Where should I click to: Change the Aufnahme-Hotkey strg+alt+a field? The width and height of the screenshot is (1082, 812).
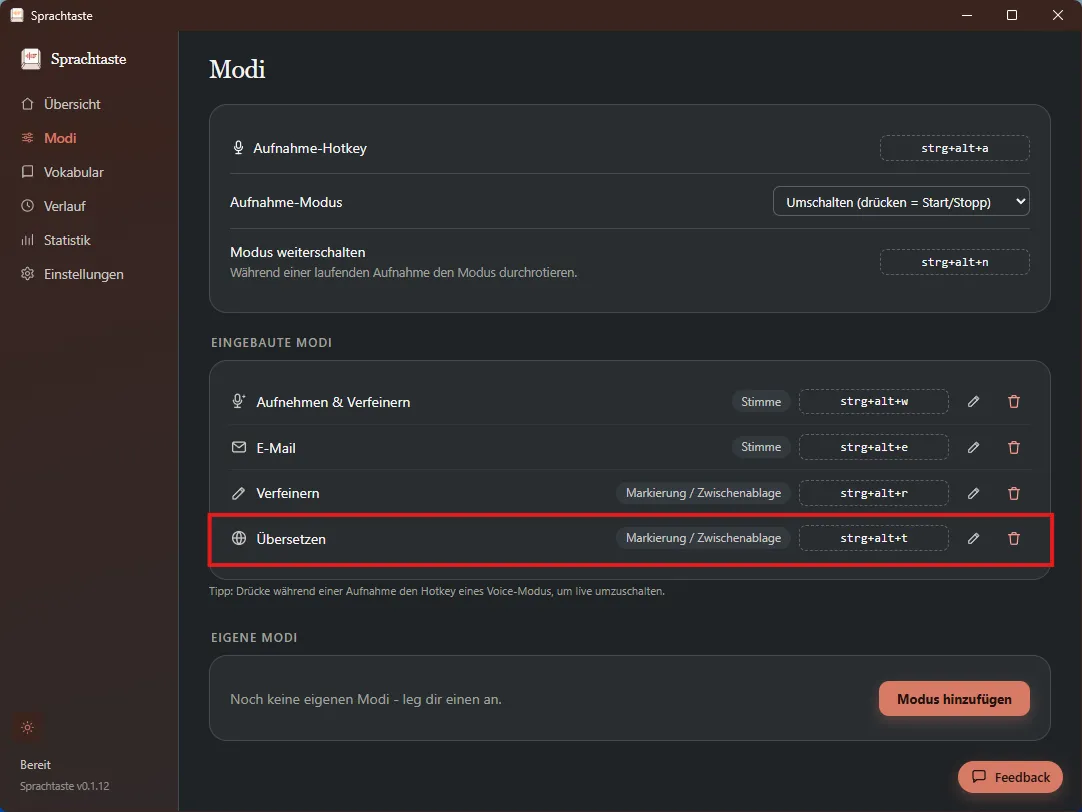(954, 148)
